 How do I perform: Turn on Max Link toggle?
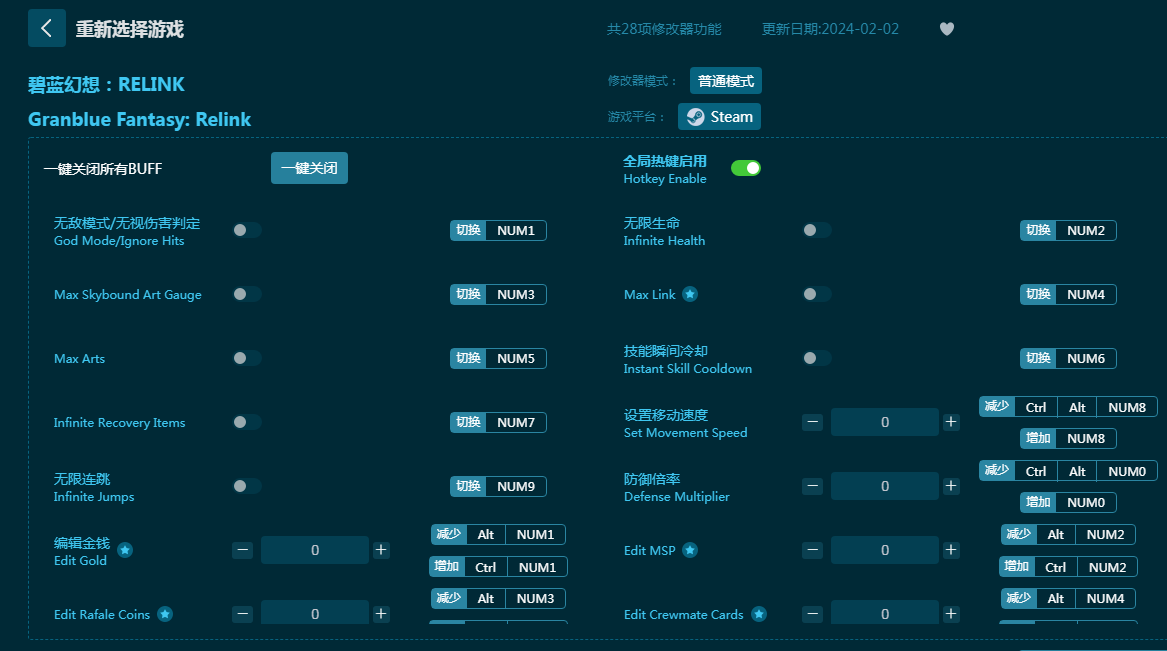[x=816, y=294]
